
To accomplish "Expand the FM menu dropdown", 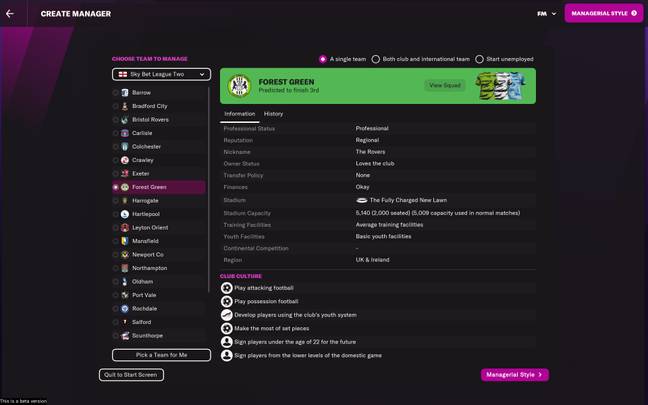I will pyautogui.click(x=547, y=14).
